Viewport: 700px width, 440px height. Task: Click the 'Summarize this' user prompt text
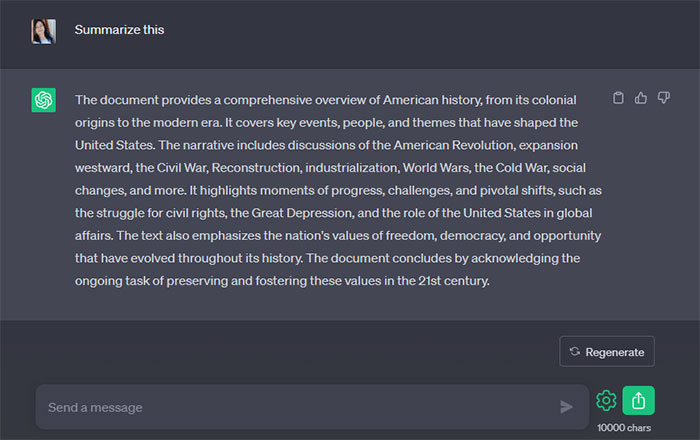119,30
